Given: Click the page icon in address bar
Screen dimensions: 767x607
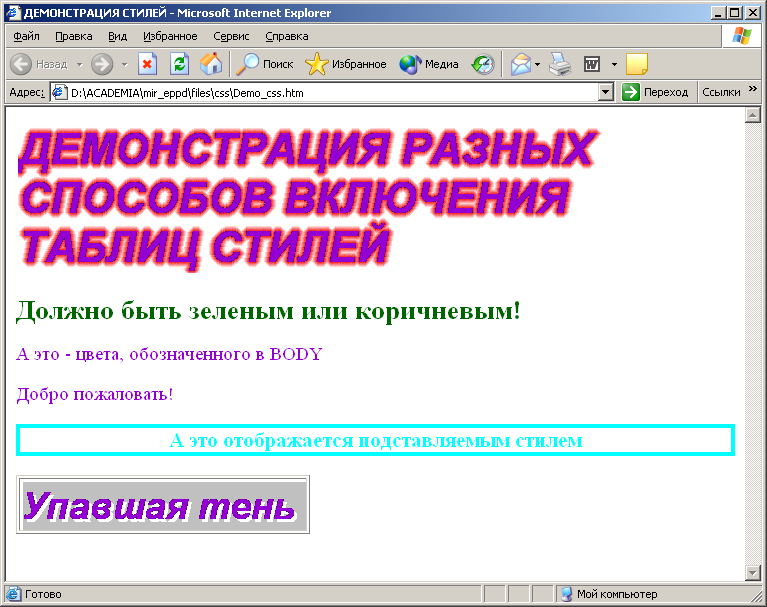Looking at the screenshot, I should (59, 92).
